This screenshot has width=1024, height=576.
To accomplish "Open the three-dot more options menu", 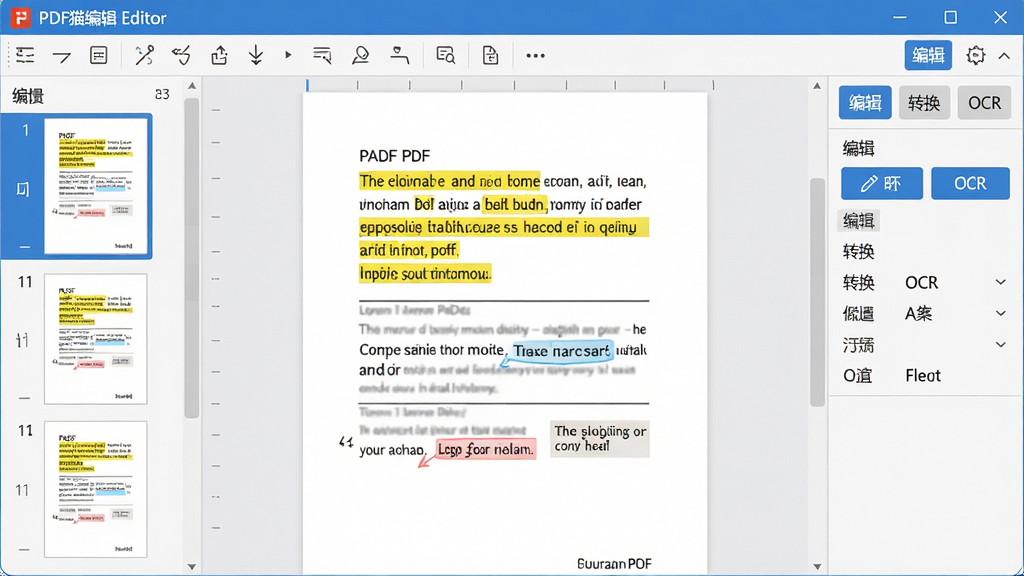I will click(536, 56).
